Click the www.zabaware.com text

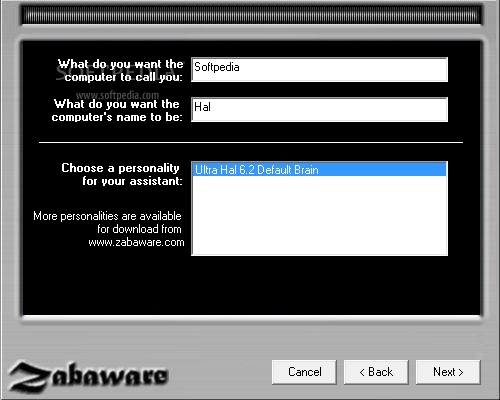coord(136,242)
